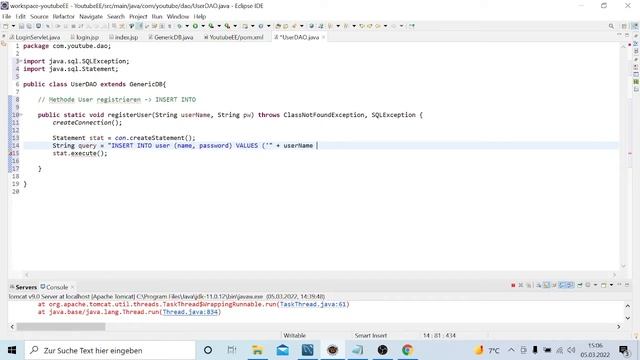Open the New file dropdown arrow
This screenshot has width=640, height=360.
tap(13, 26)
